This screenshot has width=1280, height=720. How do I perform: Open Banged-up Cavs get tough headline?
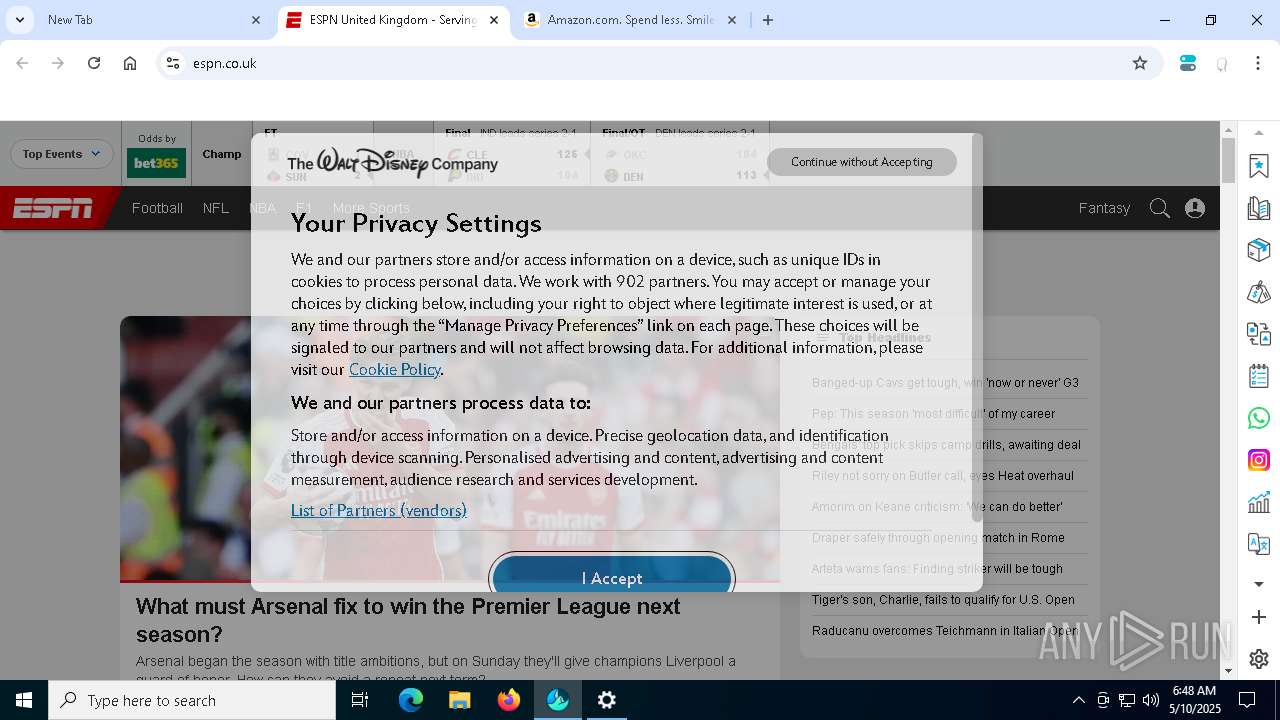[945, 383]
